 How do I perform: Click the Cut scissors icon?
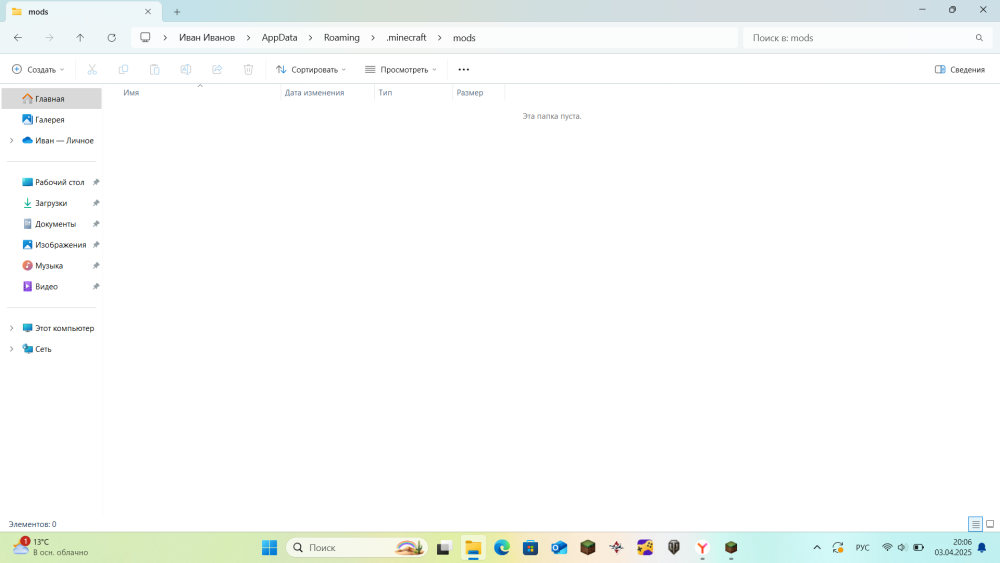tap(92, 69)
